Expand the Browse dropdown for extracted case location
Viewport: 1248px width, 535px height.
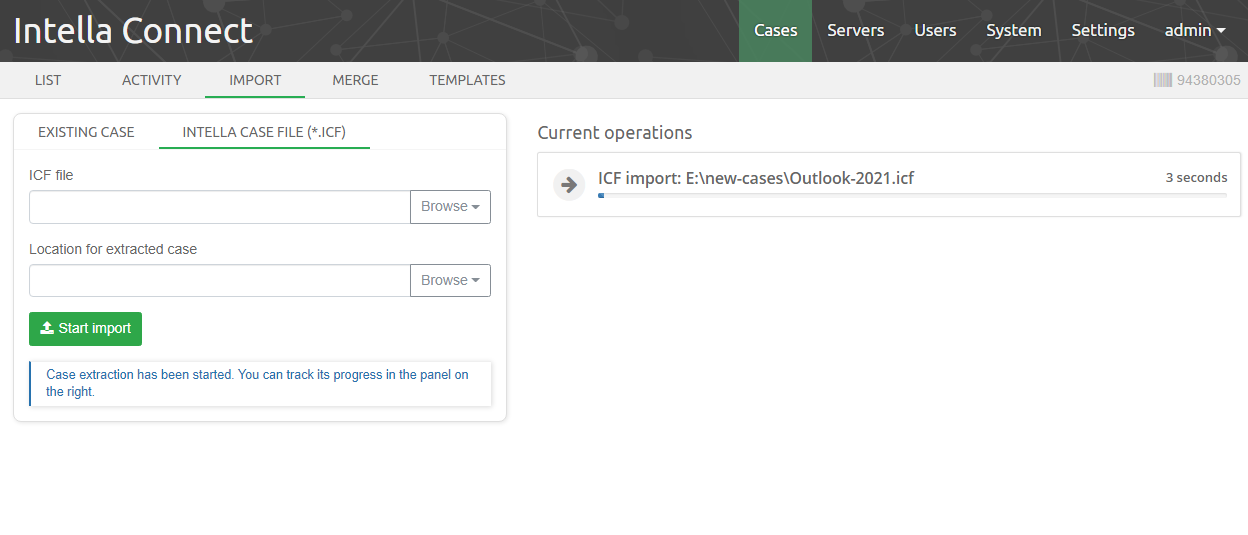[x=450, y=281]
